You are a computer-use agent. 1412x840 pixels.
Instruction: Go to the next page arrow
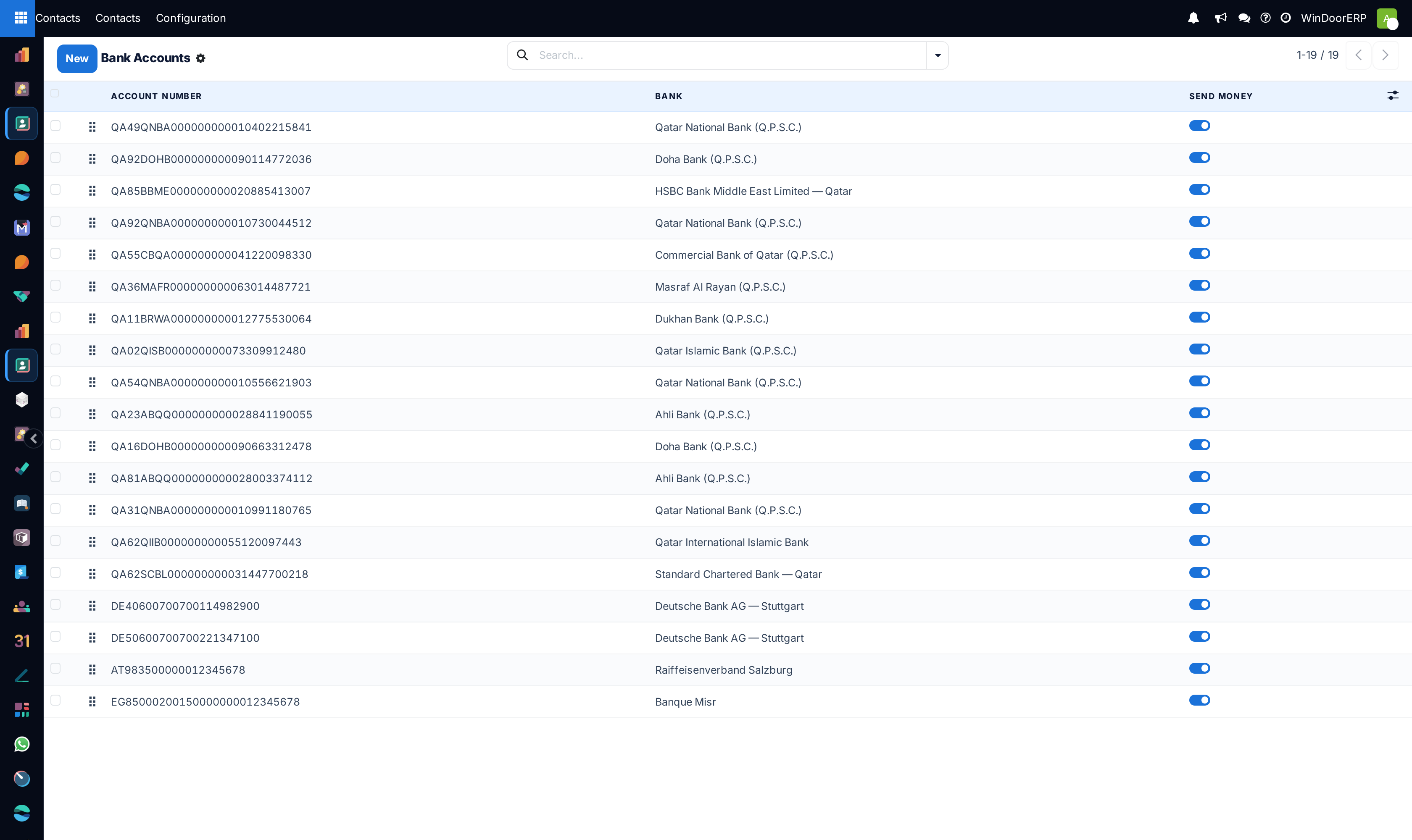click(1385, 55)
